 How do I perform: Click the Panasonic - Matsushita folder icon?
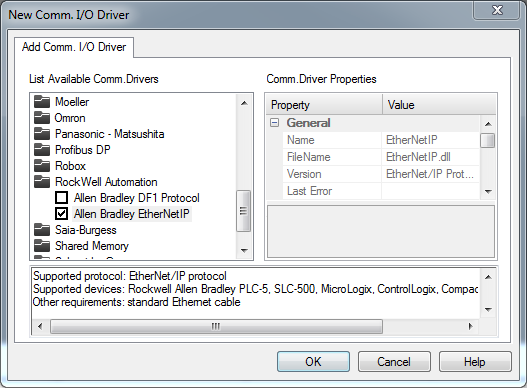click(42, 134)
